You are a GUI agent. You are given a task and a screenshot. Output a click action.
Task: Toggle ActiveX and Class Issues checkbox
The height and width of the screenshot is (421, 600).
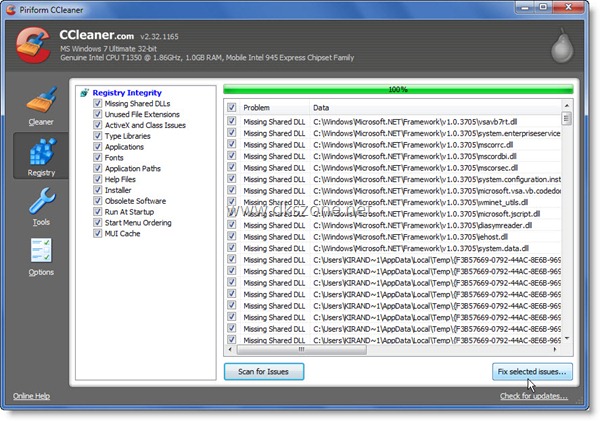point(98,125)
